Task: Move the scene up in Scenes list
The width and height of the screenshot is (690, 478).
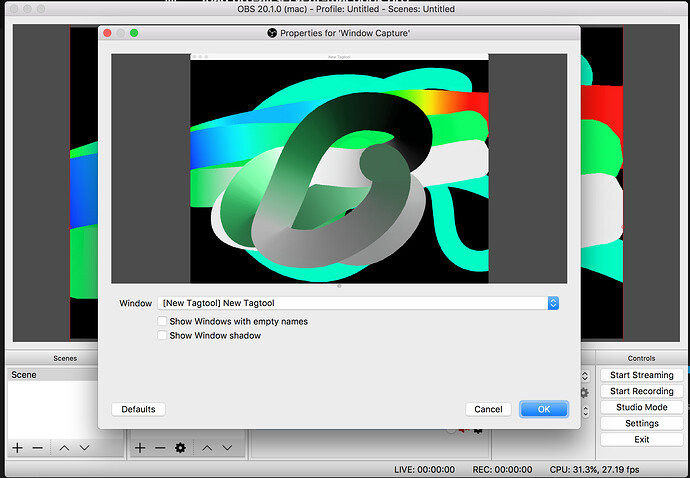Action: click(64, 448)
